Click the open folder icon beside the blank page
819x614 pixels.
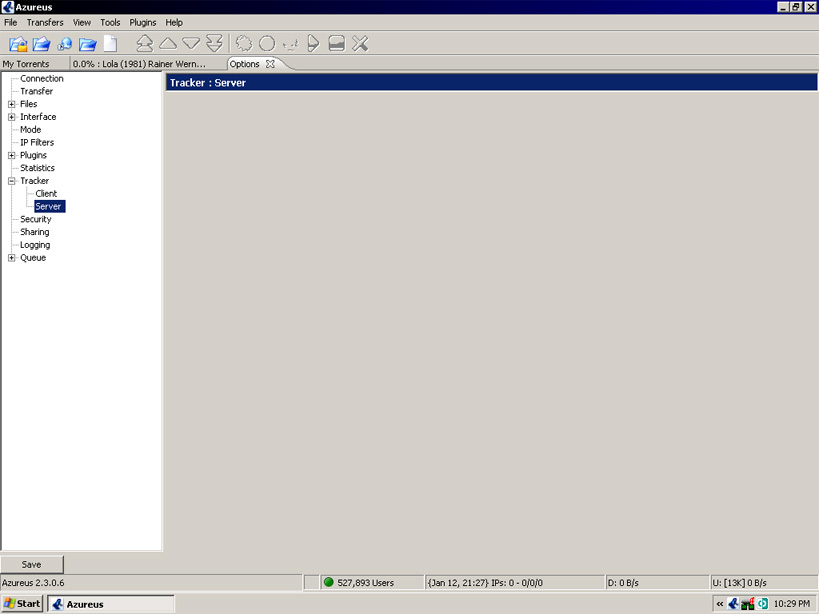[87, 44]
